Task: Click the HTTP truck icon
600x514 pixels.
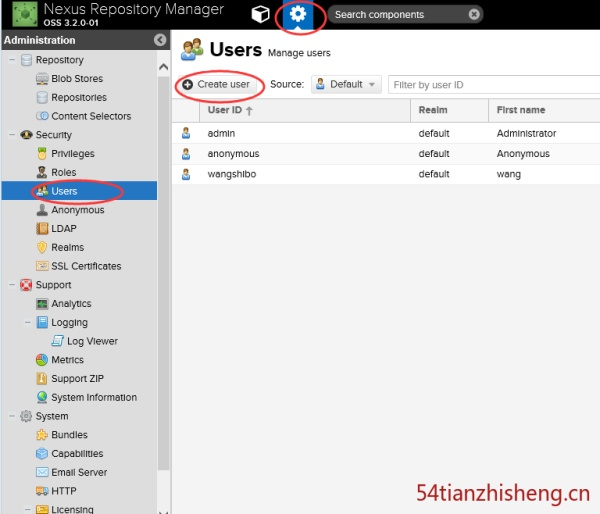Action: 42,491
